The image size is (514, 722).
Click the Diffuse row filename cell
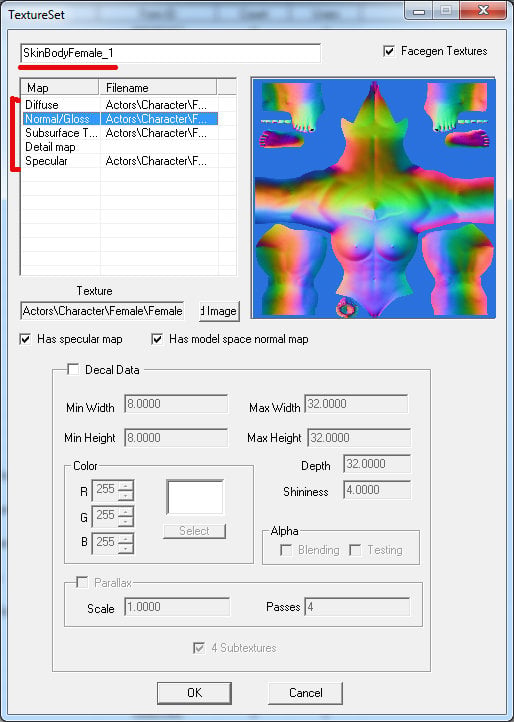[159, 105]
